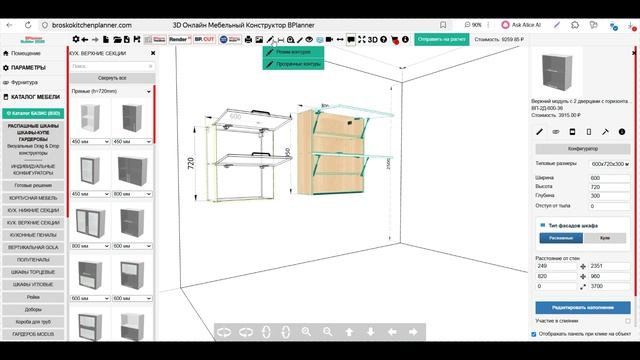Image resolution: width=640 pixels, height=360 pixels.
Task: Create a new project with the file icon
Action: pyautogui.click(x=106, y=40)
